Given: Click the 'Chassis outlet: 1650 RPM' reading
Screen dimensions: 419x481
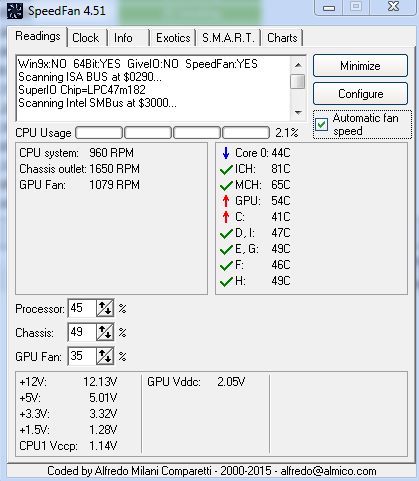Looking at the screenshot, I should 79,169.
